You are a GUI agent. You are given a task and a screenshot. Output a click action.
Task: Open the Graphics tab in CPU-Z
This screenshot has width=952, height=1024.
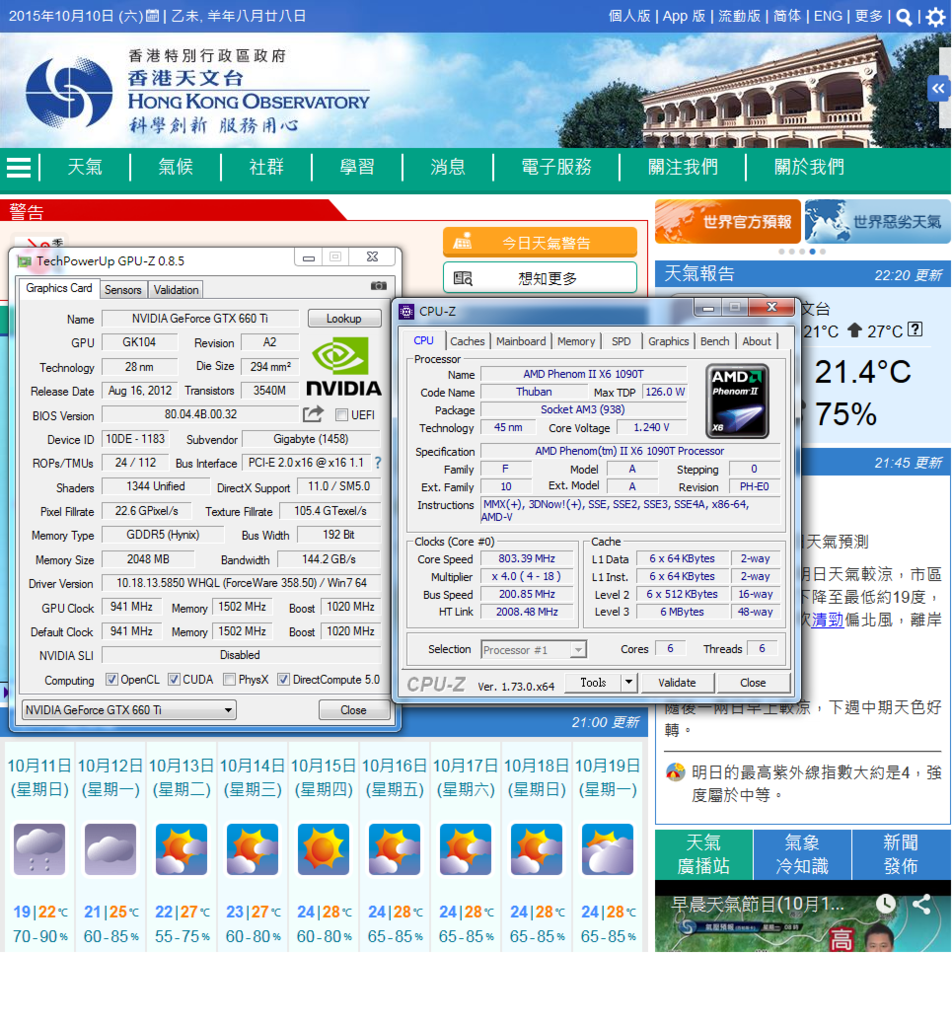point(668,341)
